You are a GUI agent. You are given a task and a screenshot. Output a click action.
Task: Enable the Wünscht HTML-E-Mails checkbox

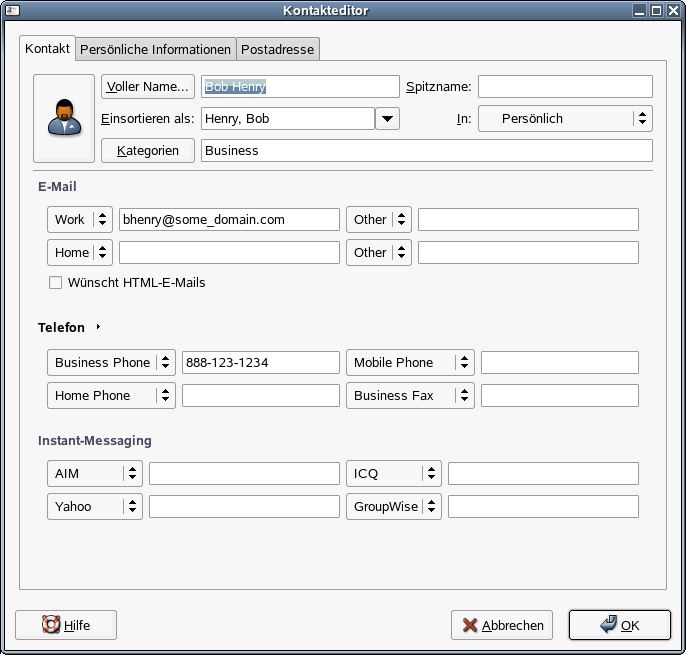pyautogui.click(x=56, y=283)
